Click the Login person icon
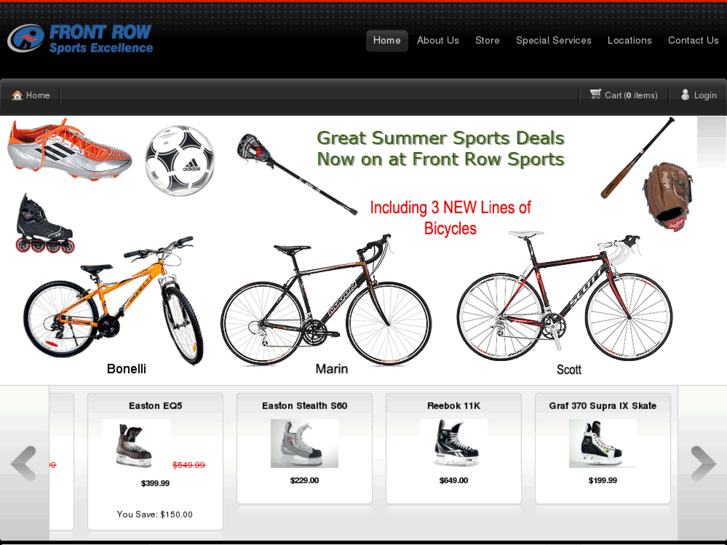Viewport: 727px width, 545px height. [x=685, y=95]
